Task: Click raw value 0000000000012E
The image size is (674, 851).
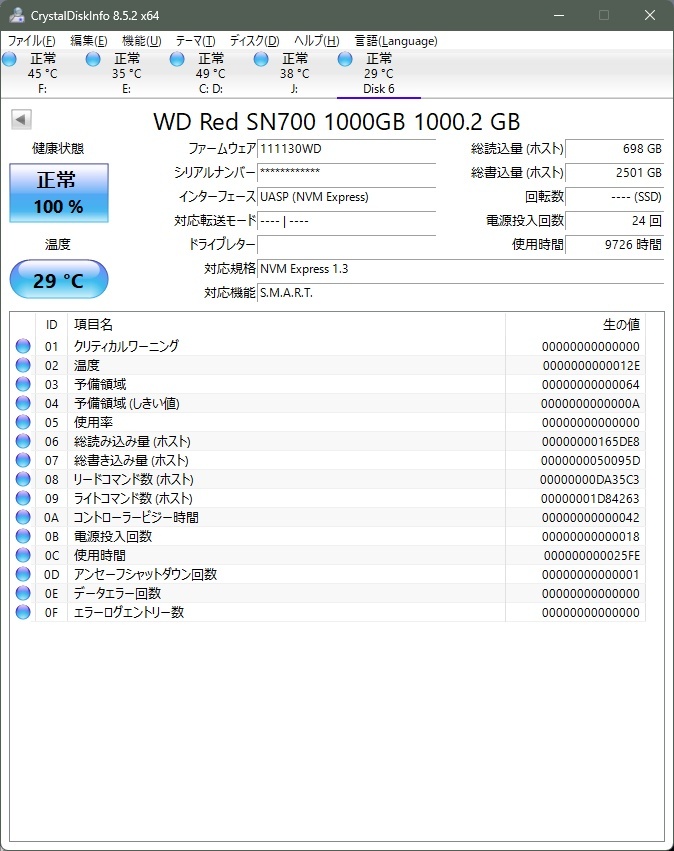Action: click(592, 365)
